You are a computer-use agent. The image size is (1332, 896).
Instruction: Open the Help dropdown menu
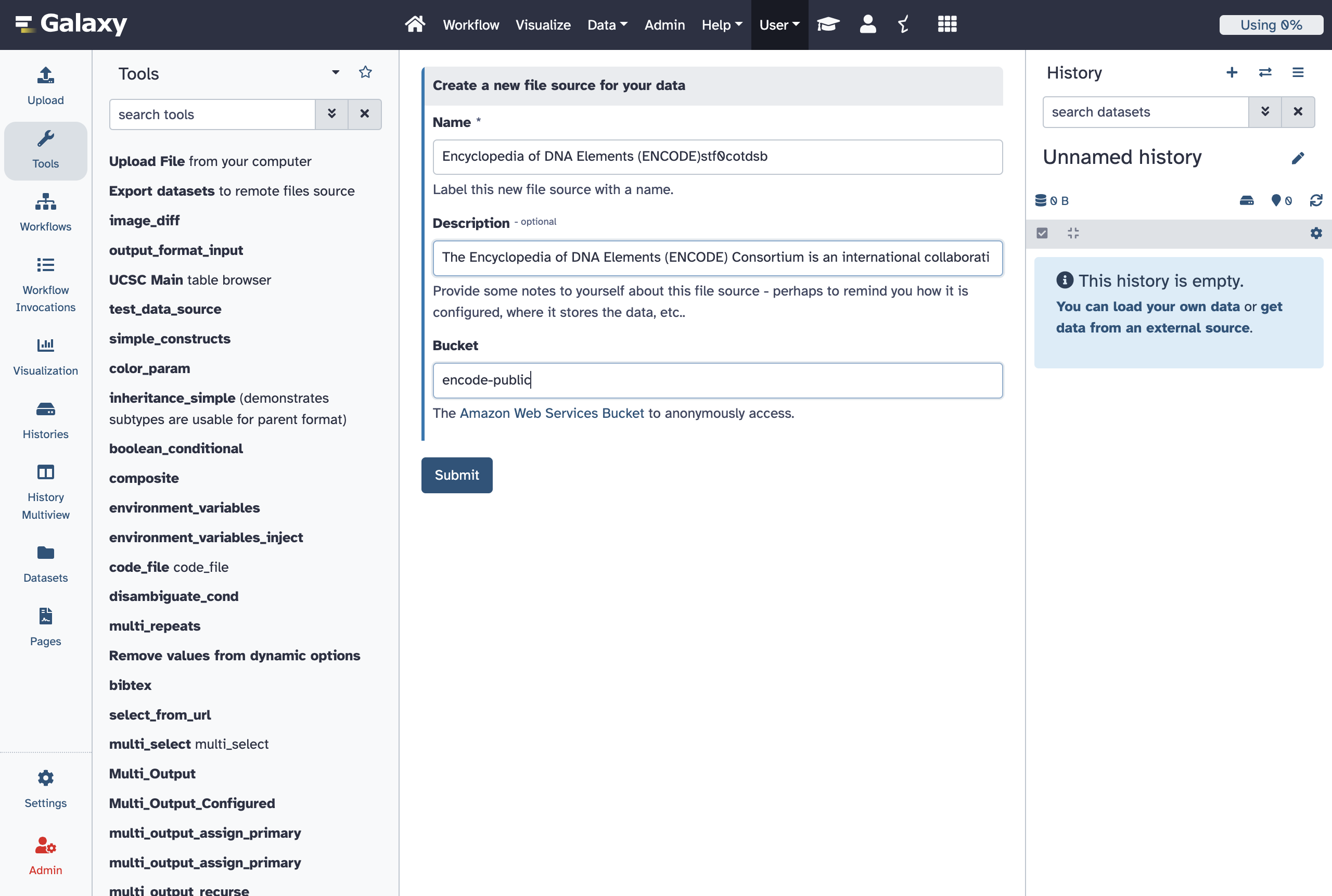[x=721, y=24]
